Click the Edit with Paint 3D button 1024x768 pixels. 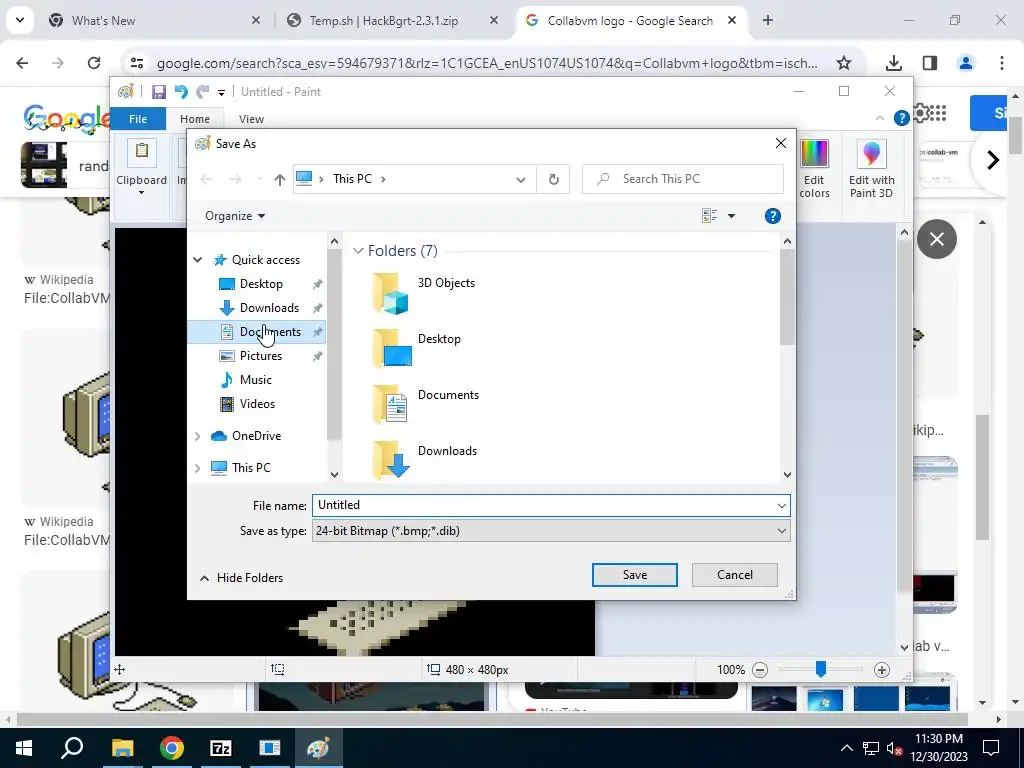871,168
